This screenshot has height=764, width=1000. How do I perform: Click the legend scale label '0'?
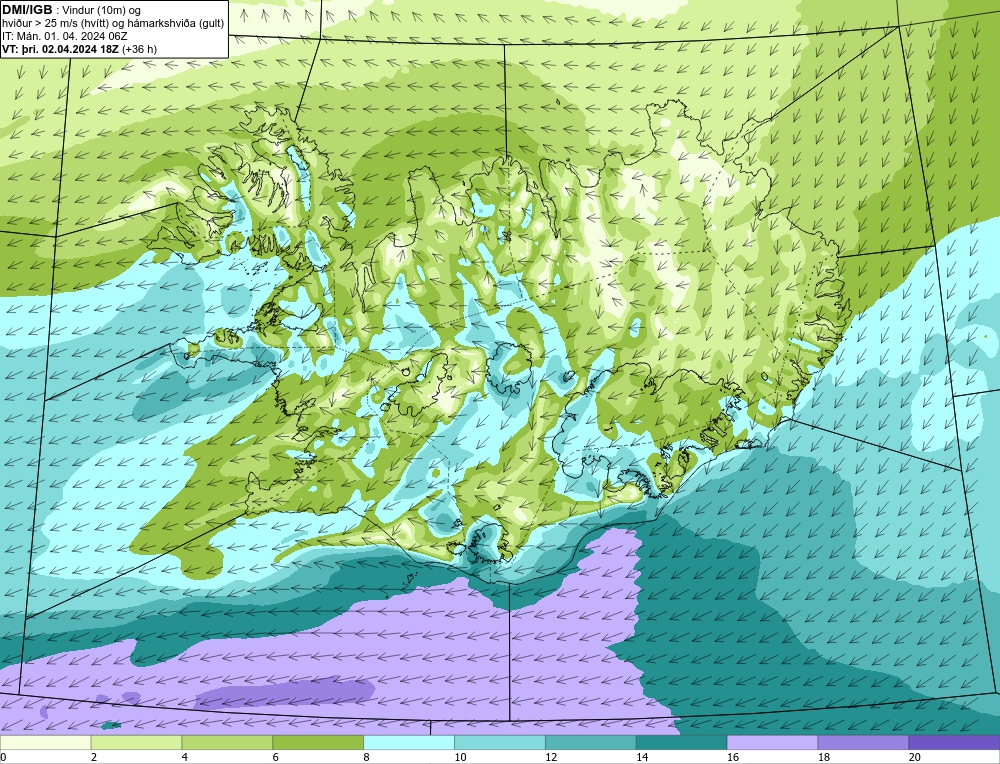(3, 757)
